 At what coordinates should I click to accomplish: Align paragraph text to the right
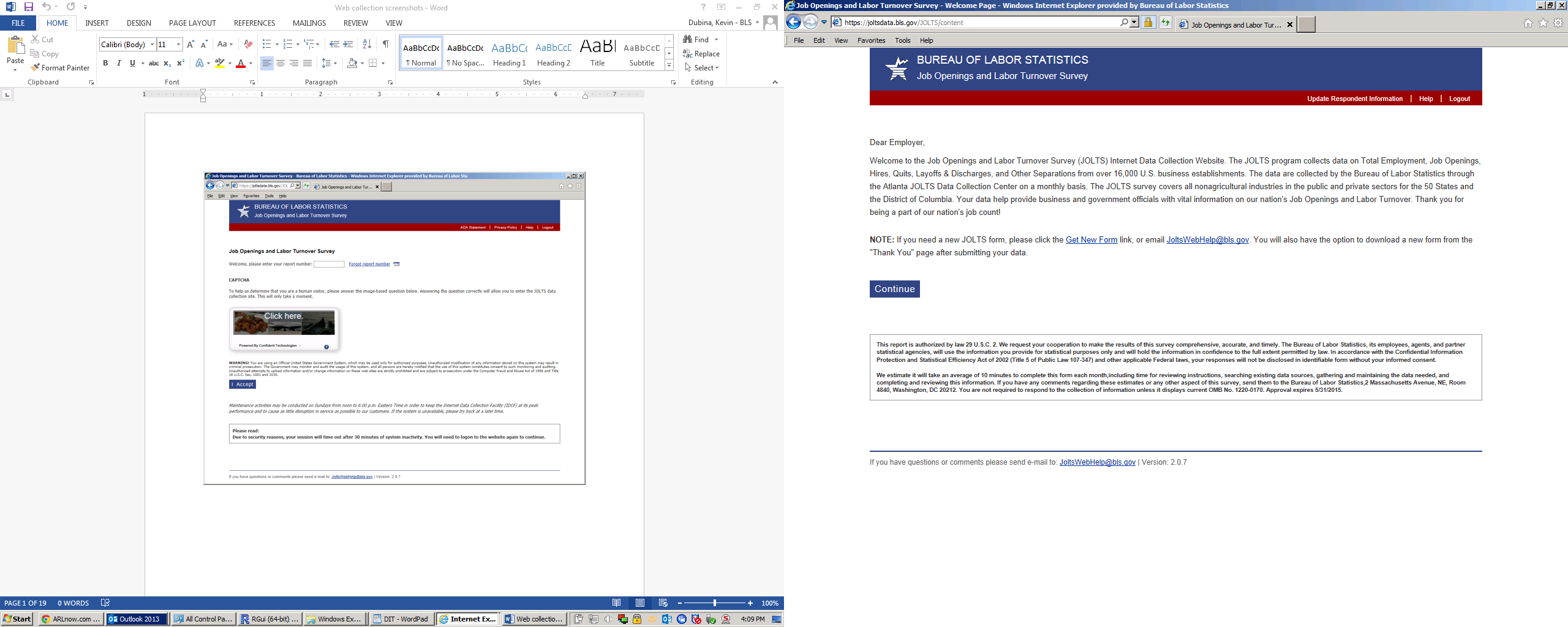294,63
